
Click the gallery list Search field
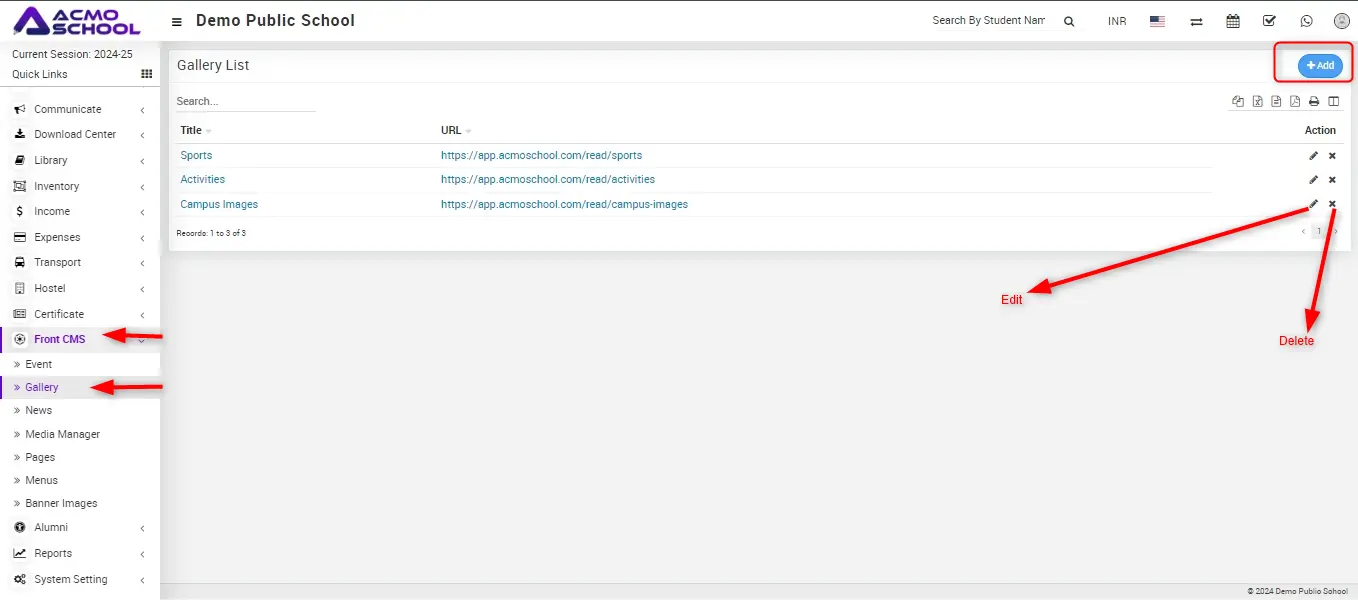(x=245, y=101)
